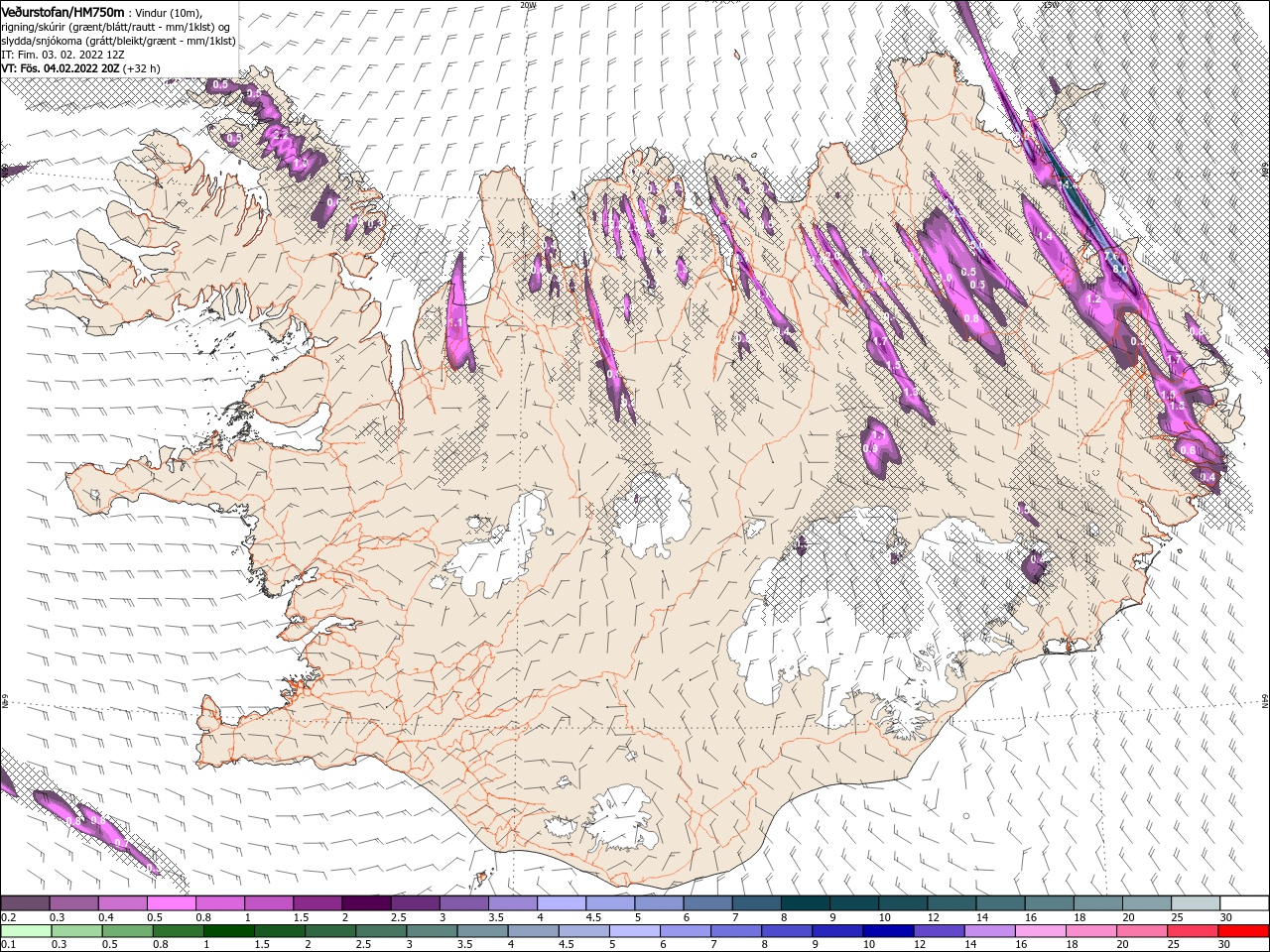Pick the upper scale swatch between 2 and 2.5
The image size is (1270, 952).
pos(366,903)
